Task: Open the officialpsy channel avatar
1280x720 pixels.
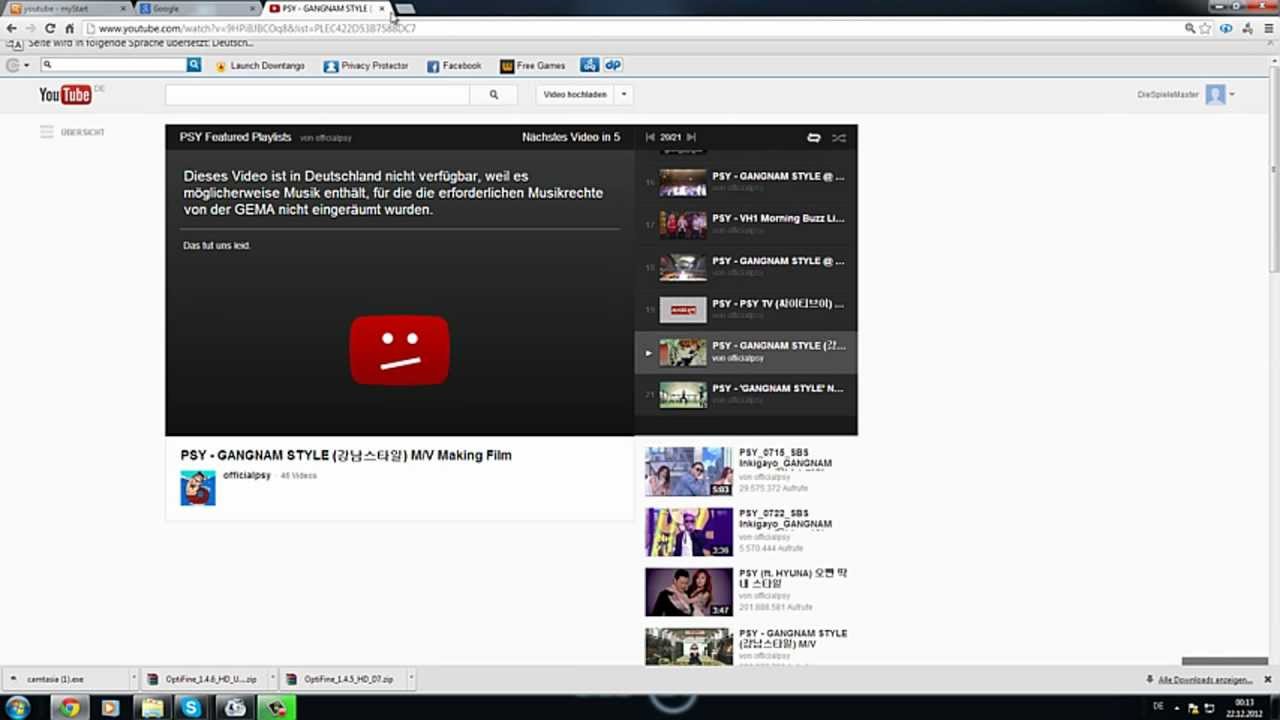Action: point(198,487)
